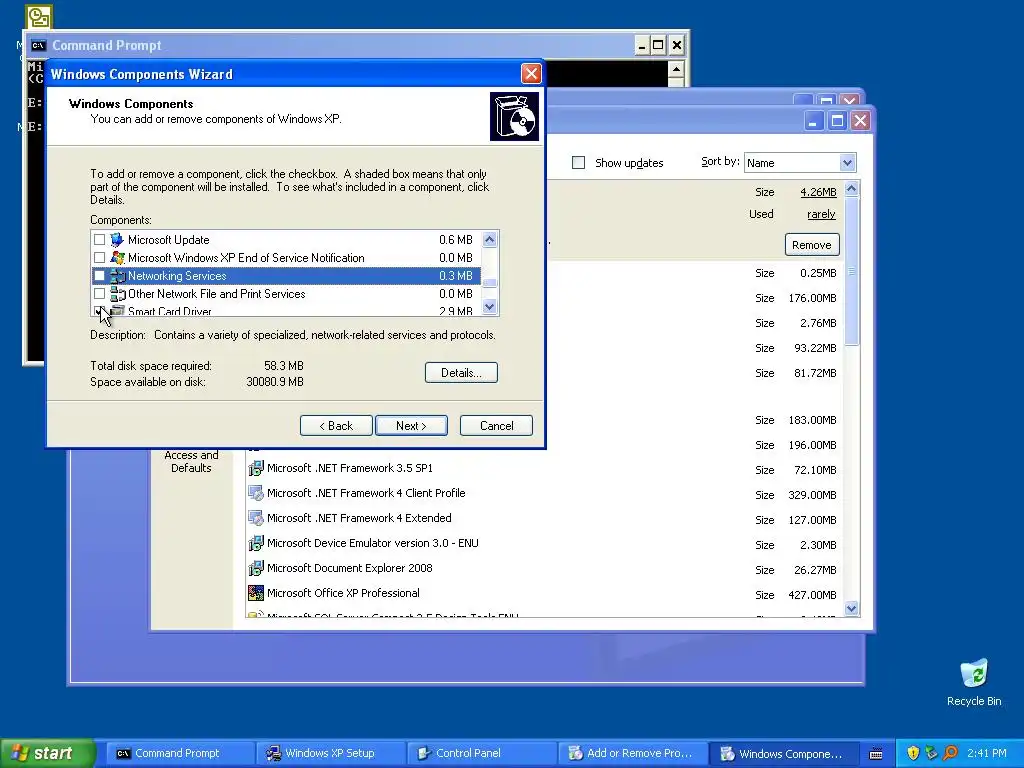Click the .NET Framework 4 Extended icon
The height and width of the screenshot is (768, 1024).
pyautogui.click(x=255, y=518)
